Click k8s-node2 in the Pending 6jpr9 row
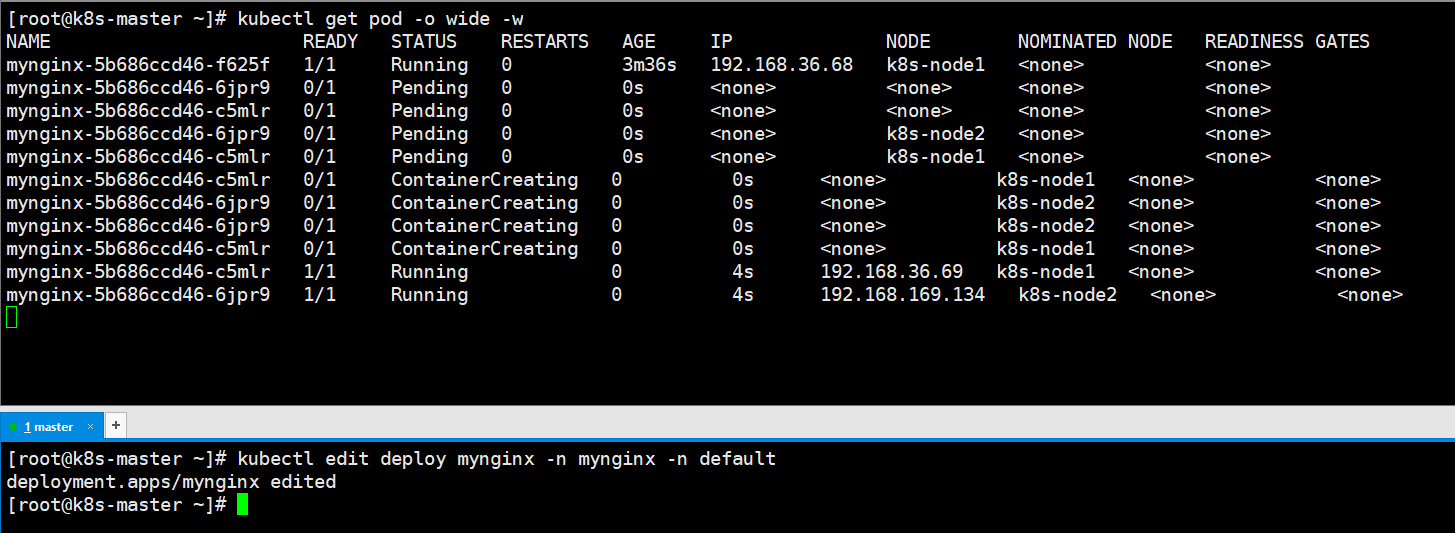1455x533 pixels. pyautogui.click(x=935, y=133)
